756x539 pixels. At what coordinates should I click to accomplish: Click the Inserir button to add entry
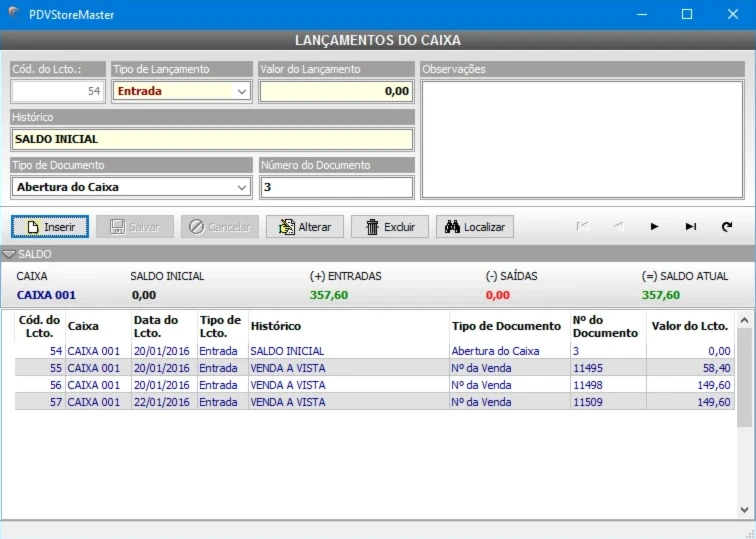pyautogui.click(x=50, y=227)
